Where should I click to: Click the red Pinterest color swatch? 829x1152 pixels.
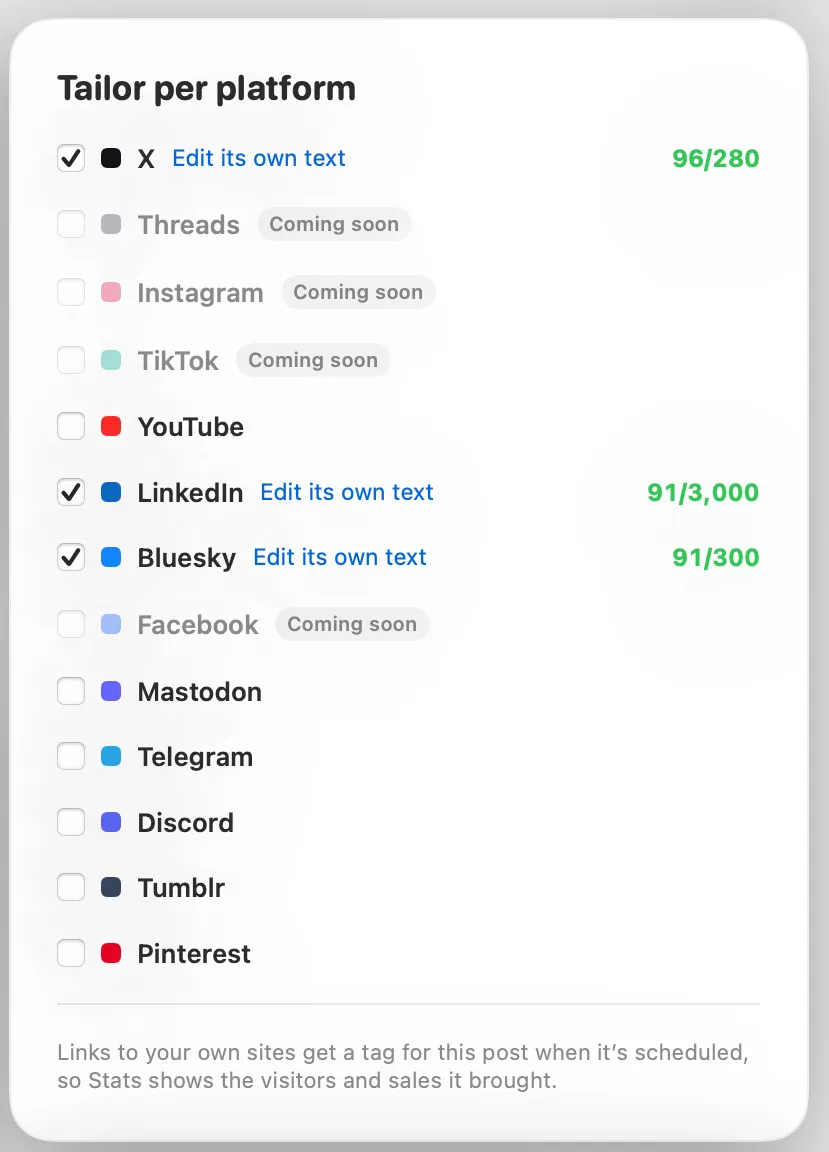point(111,954)
